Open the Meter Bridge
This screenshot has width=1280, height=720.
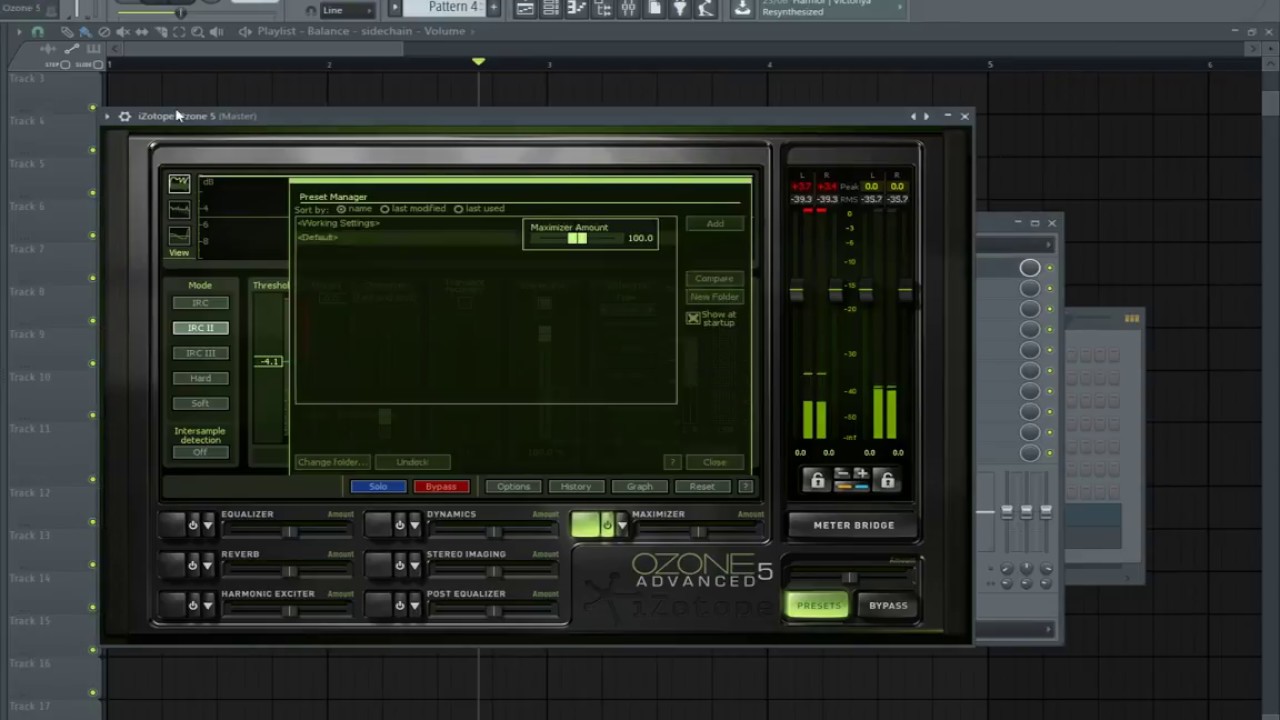click(x=854, y=525)
